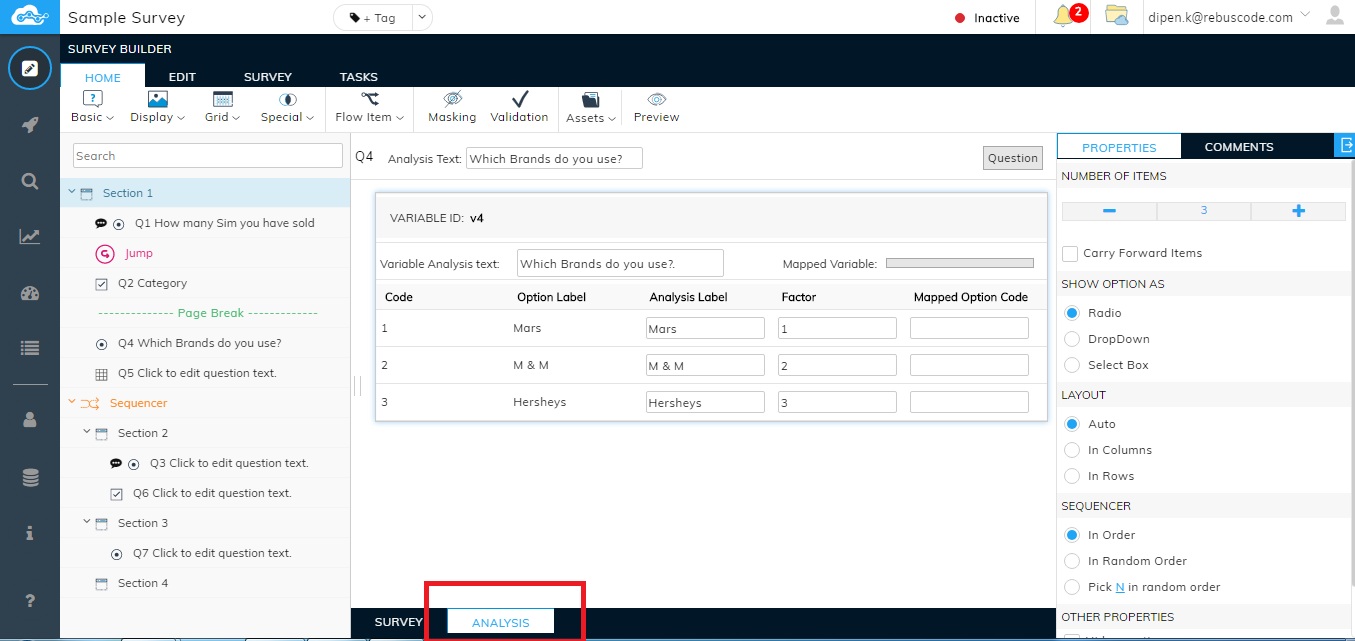This screenshot has height=641, width=1355.
Task: Switch to the EDIT ribbon tab
Action: [x=182, y=77]
